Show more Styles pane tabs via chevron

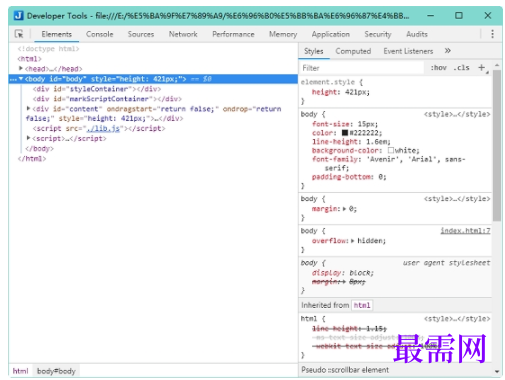click(447, 51)
